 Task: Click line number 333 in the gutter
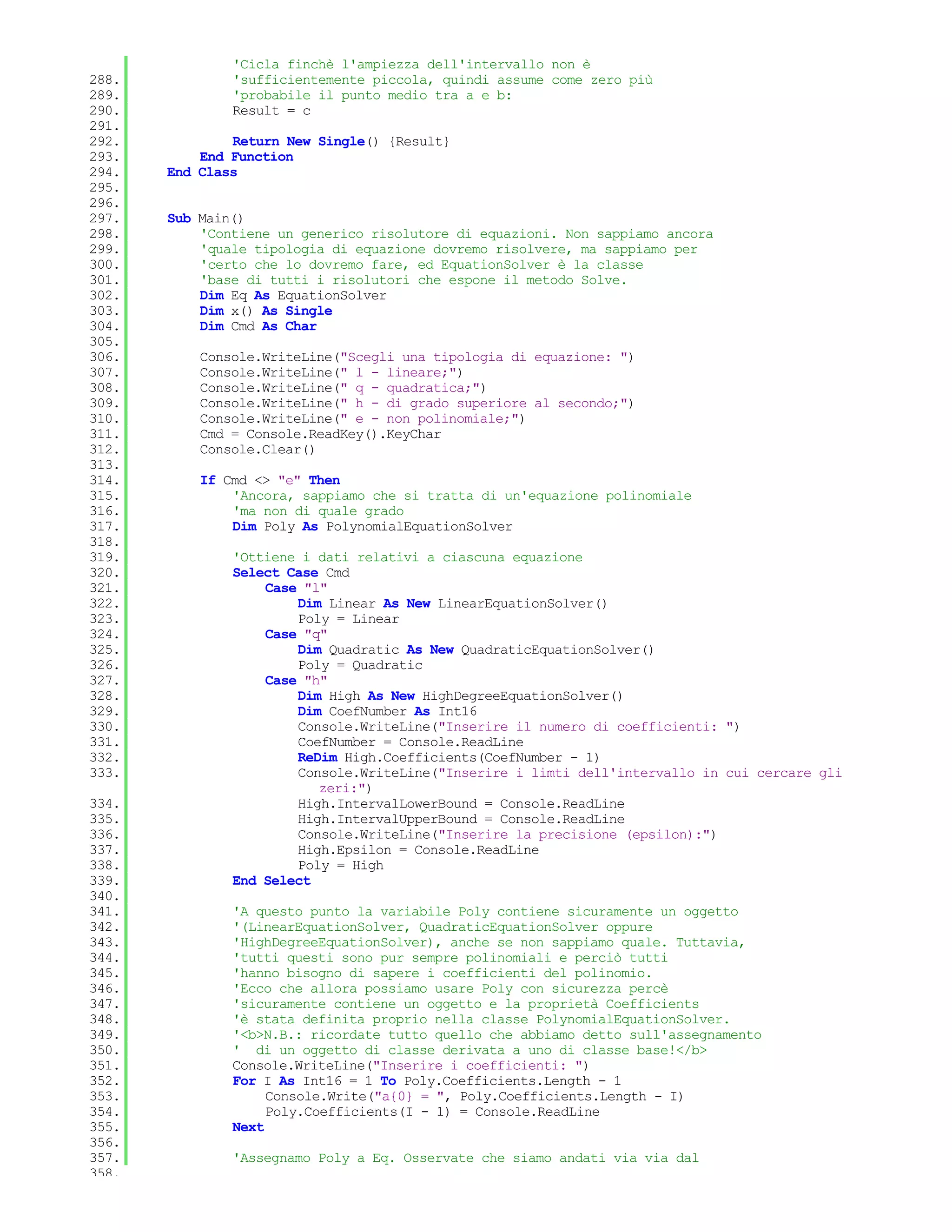pos(104,773)
